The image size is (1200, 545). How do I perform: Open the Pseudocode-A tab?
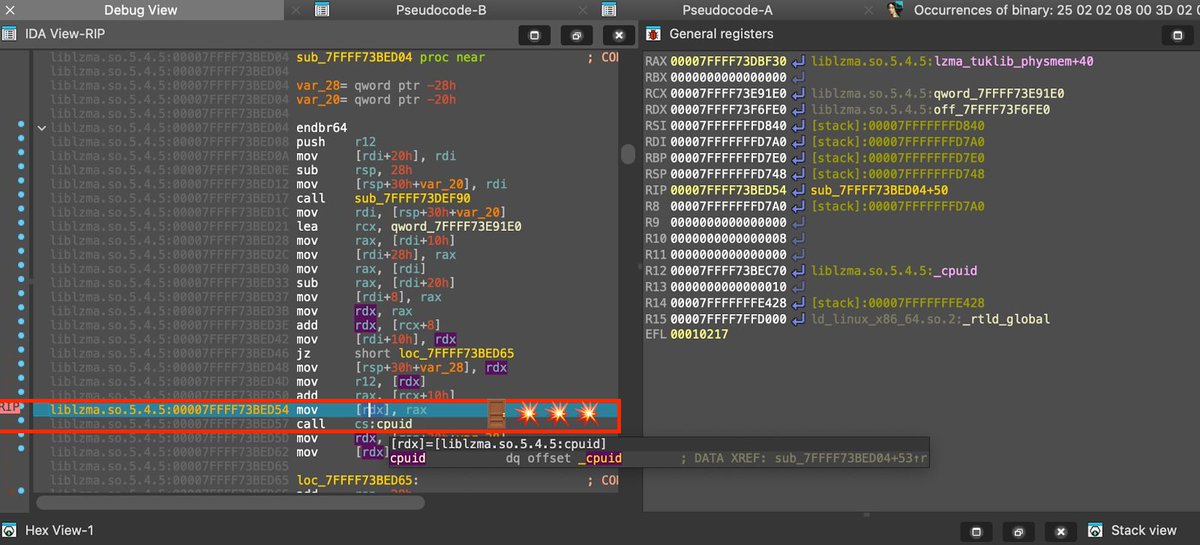pos(727,10)
